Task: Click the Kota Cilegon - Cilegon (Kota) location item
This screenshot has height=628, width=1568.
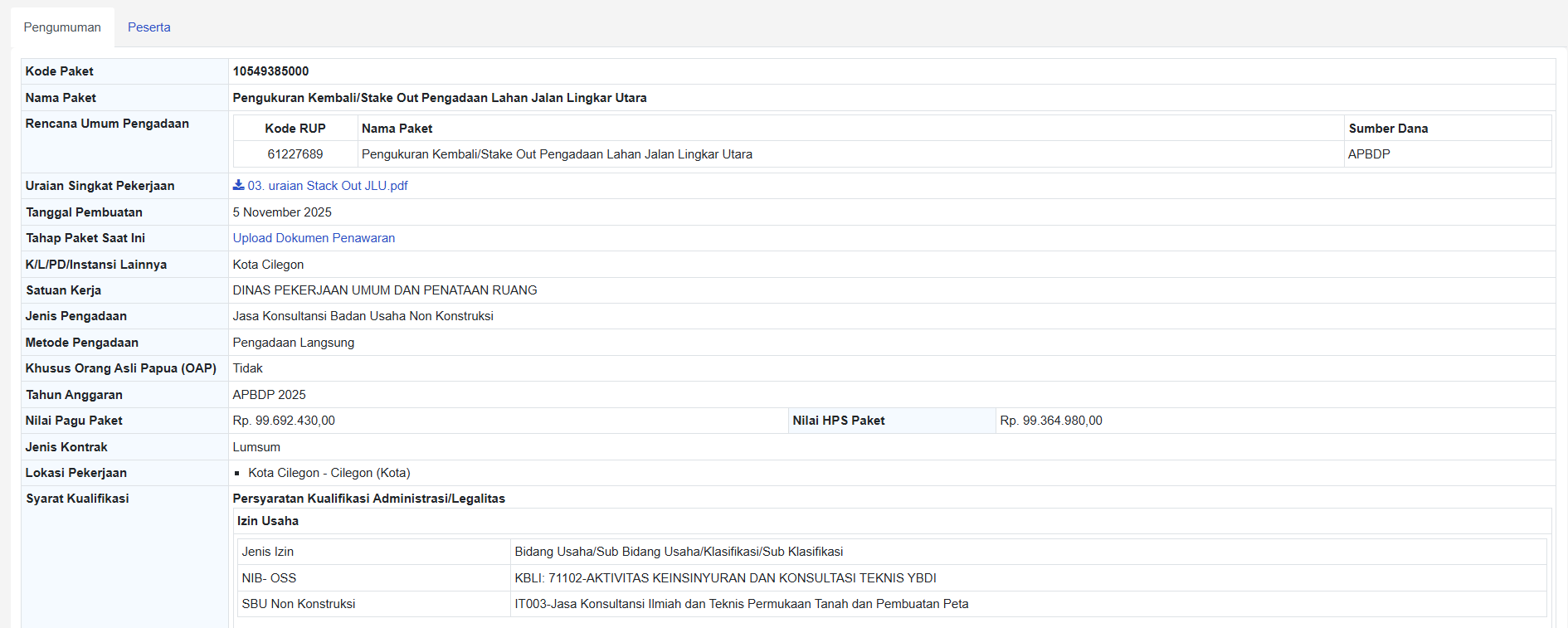Action: tap(329, 473)
